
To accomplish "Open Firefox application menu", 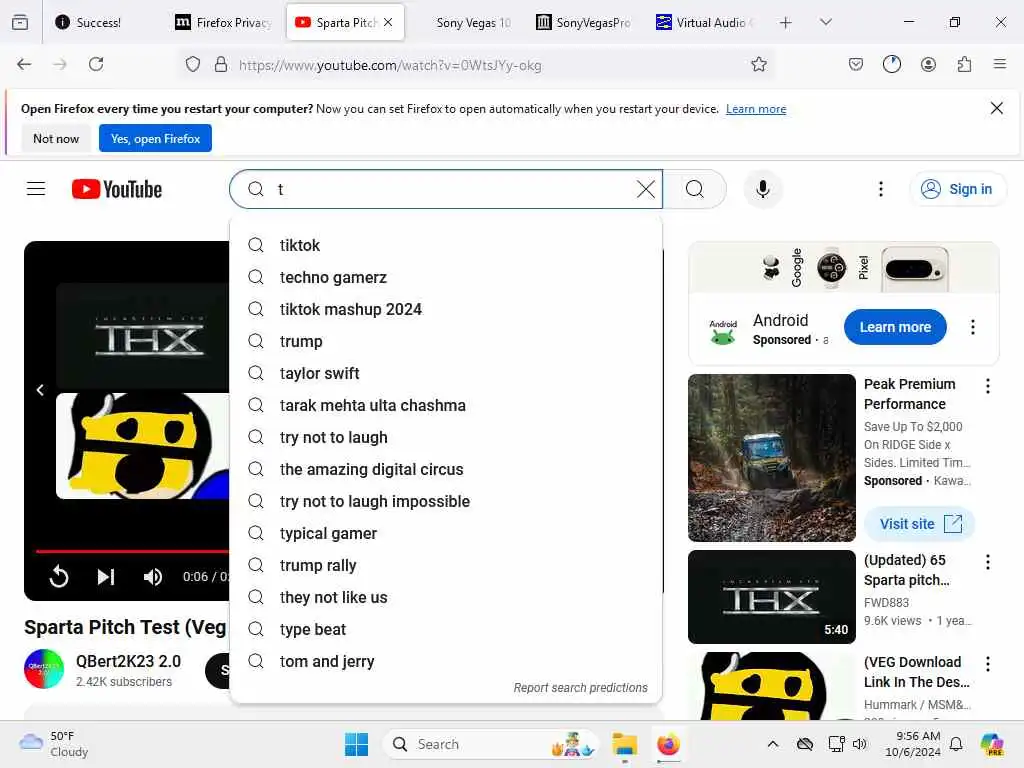I will click(x=999, y=64).
